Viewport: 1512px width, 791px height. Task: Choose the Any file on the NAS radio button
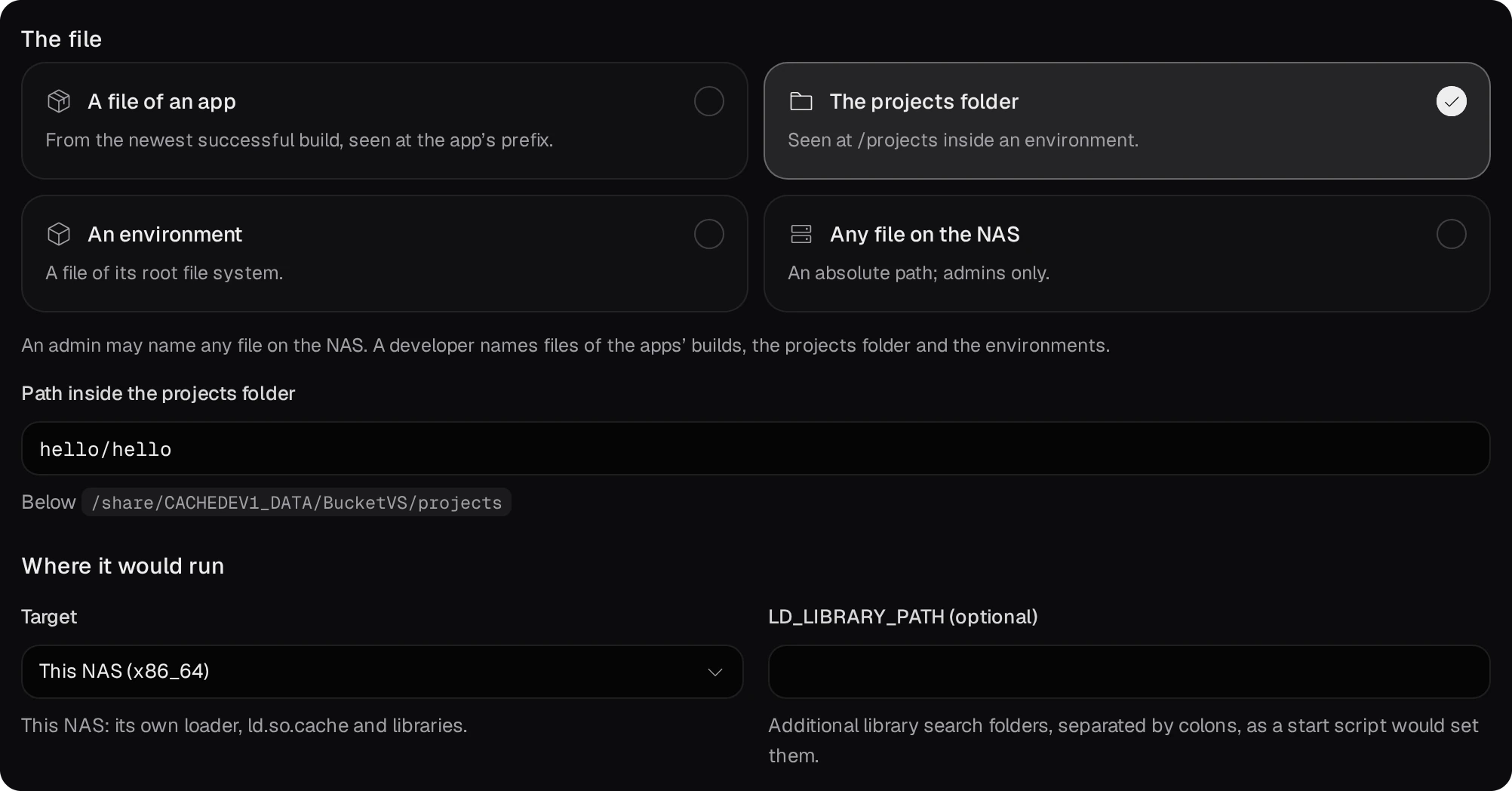[1452, 234]
